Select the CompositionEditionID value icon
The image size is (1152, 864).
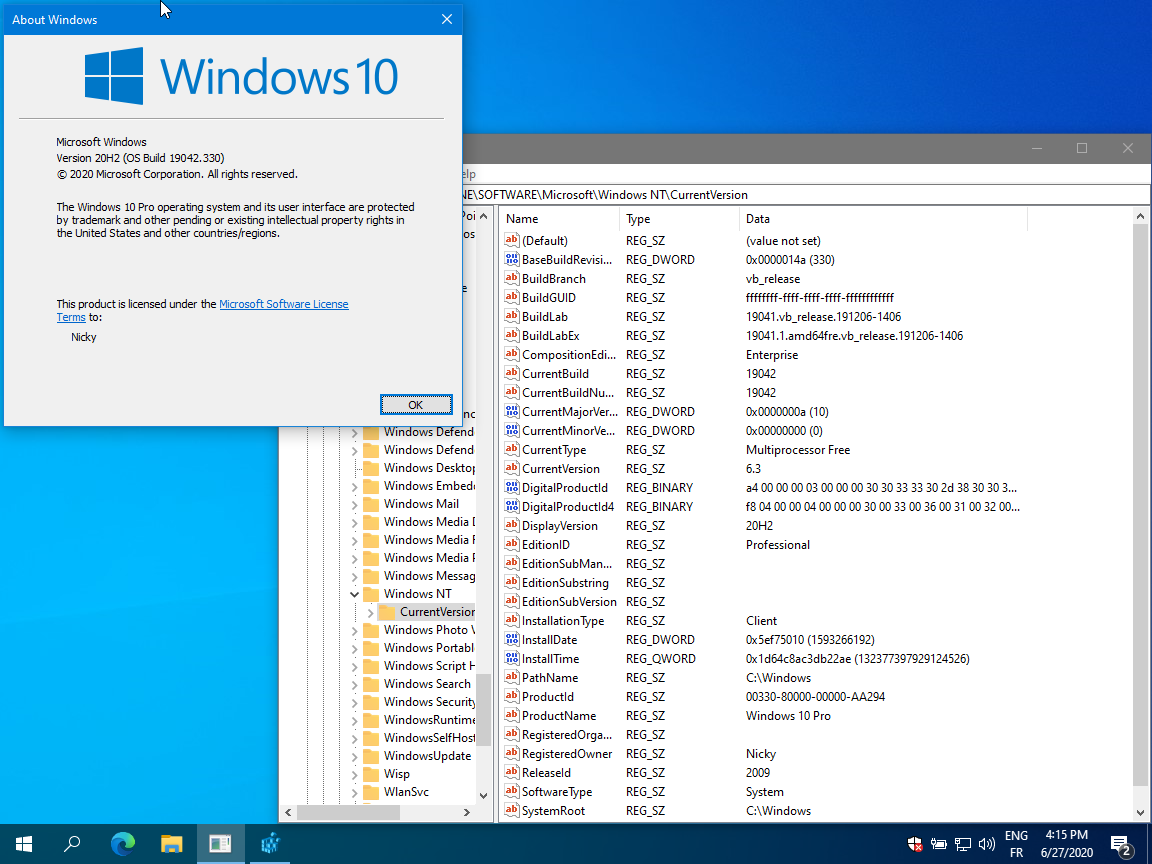click(512, 355)
